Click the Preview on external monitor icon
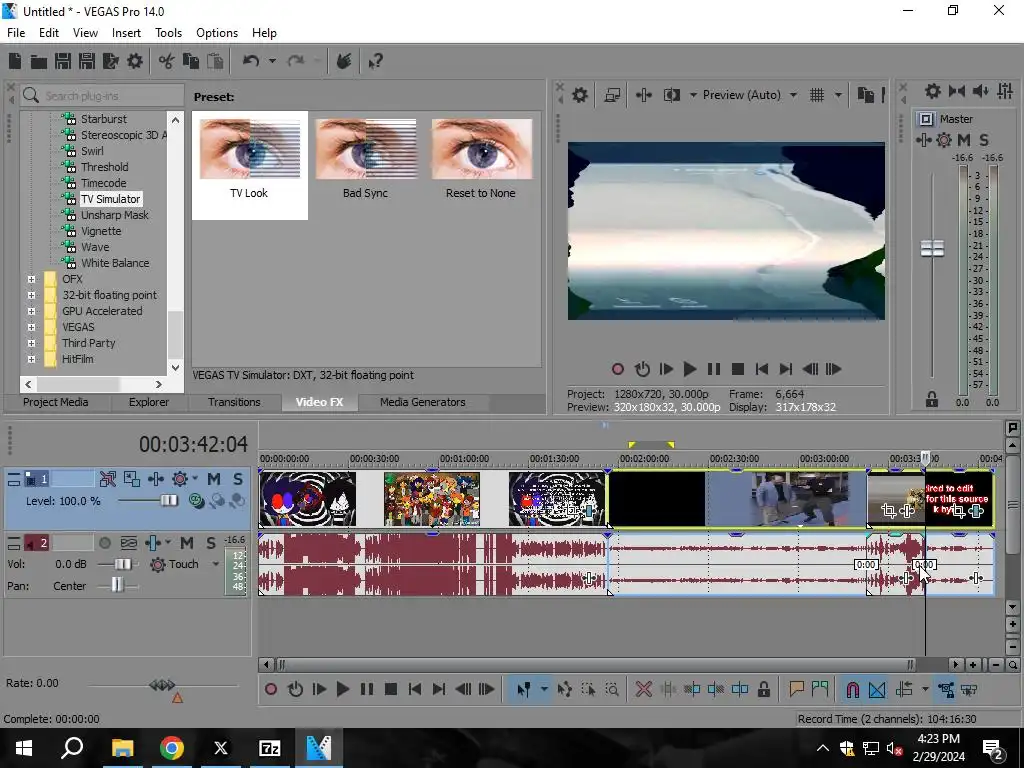Image resolution: width=1024 pixels, height=768 pixels. [612, 95]
